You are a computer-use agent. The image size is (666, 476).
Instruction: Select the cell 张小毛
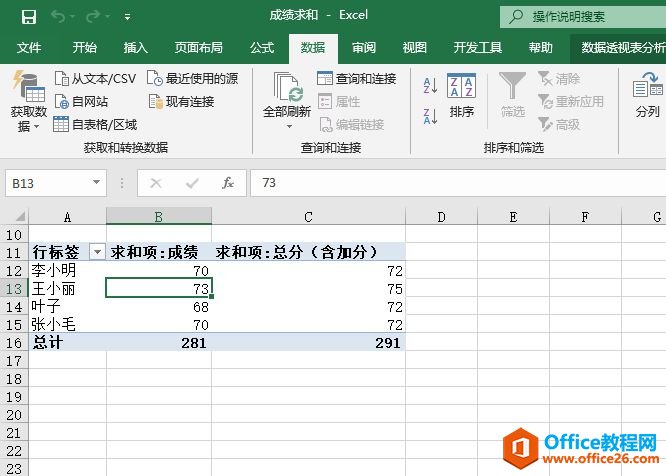tap(68, 324)
